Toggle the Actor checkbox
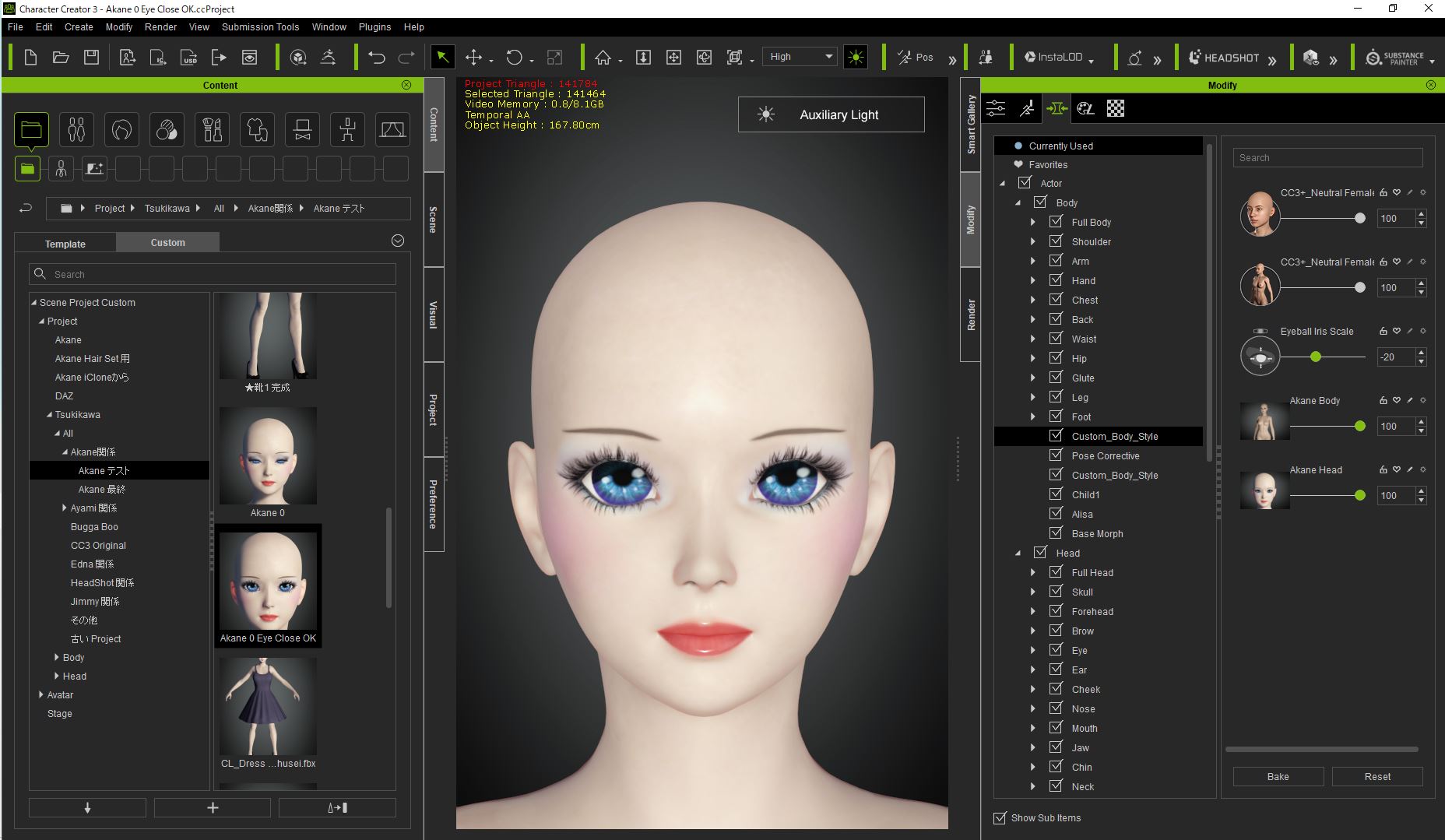This screenshot has width=1445, height=840. click(x=1025, y=183)
